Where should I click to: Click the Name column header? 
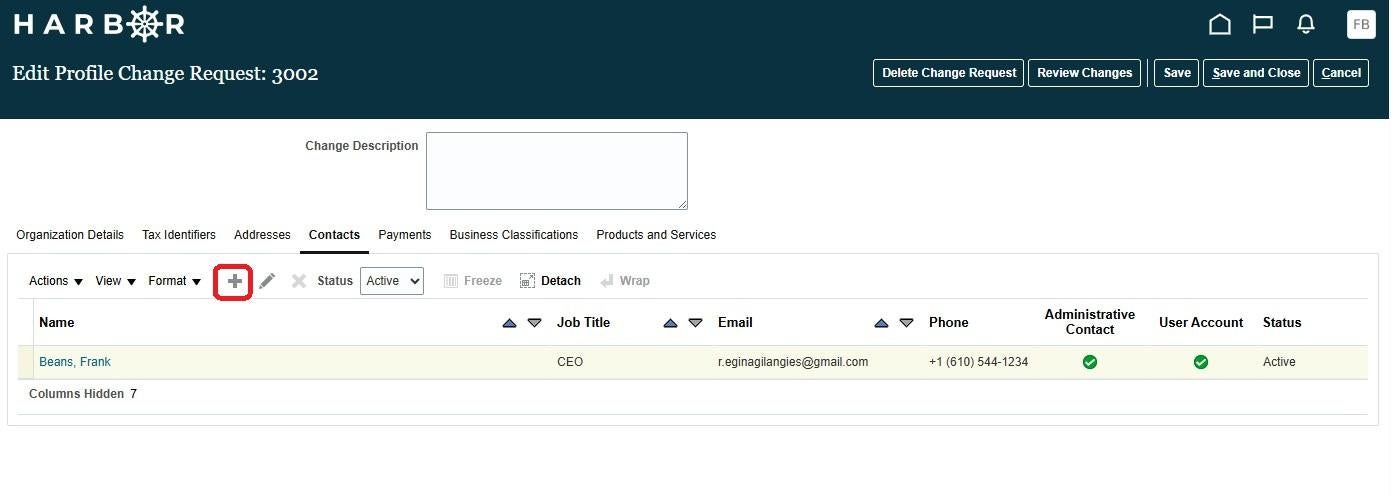coord(56,322)
